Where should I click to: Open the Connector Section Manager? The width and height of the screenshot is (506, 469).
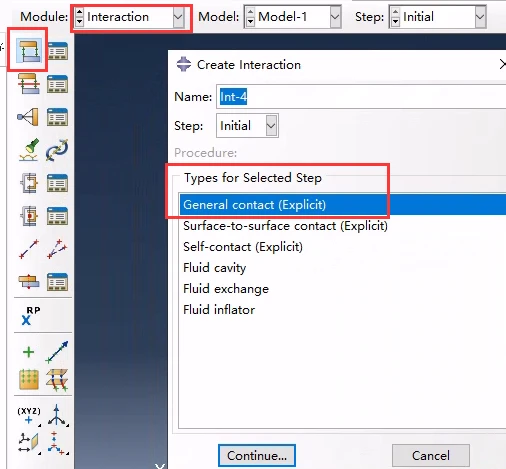(58, 183)
